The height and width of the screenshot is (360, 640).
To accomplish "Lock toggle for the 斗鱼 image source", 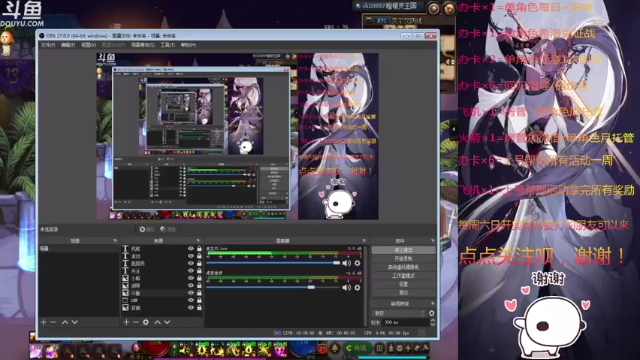I will coord(199,293).
